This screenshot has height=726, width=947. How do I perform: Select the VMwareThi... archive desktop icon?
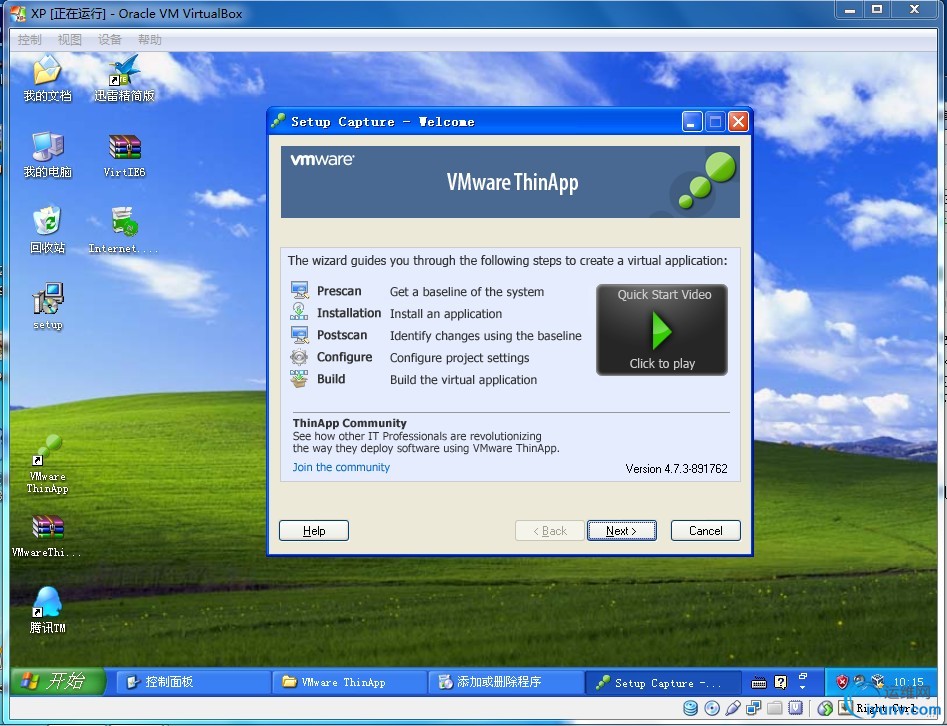47,536
